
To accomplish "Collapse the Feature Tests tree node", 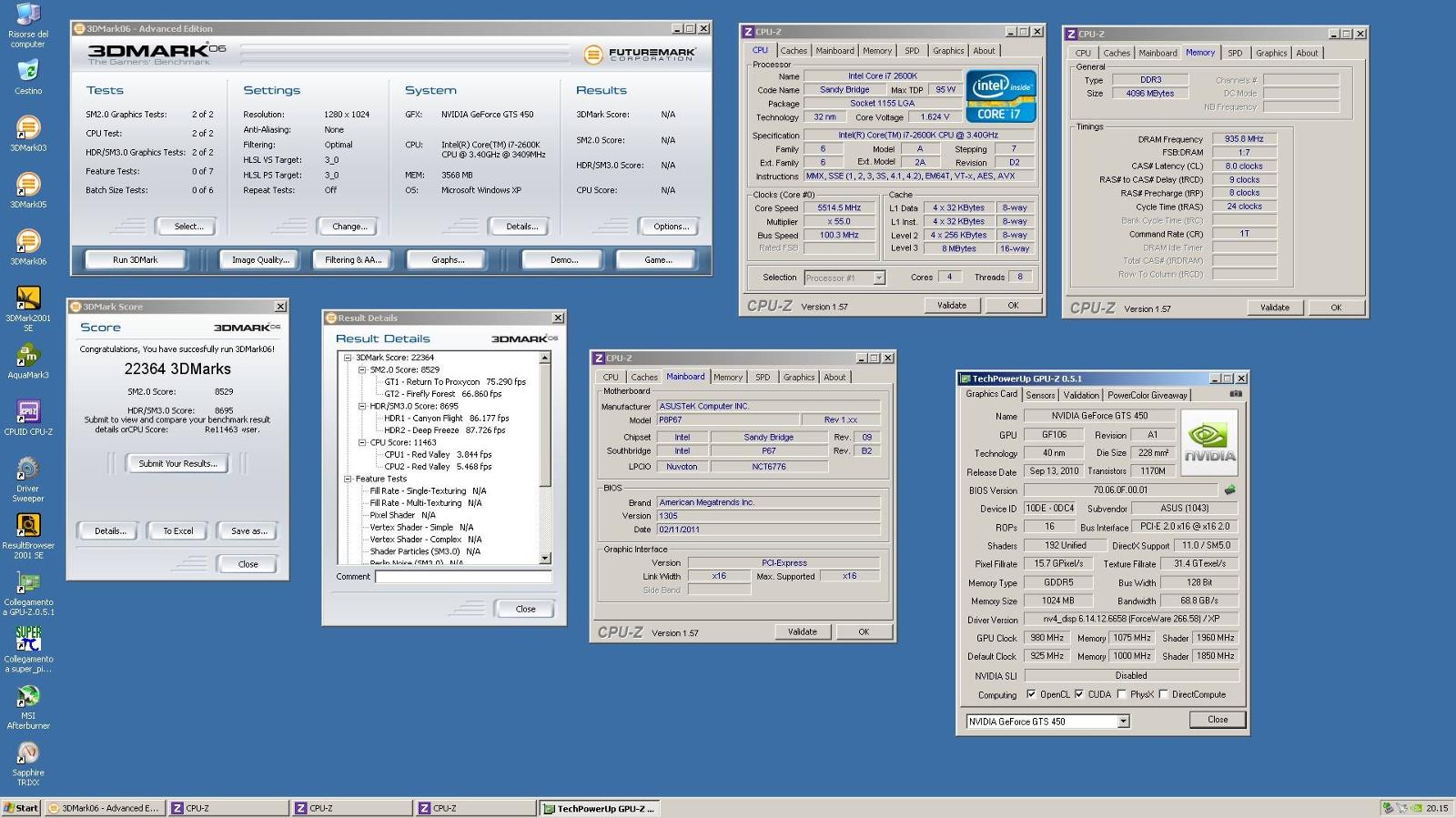I will 348,479.
